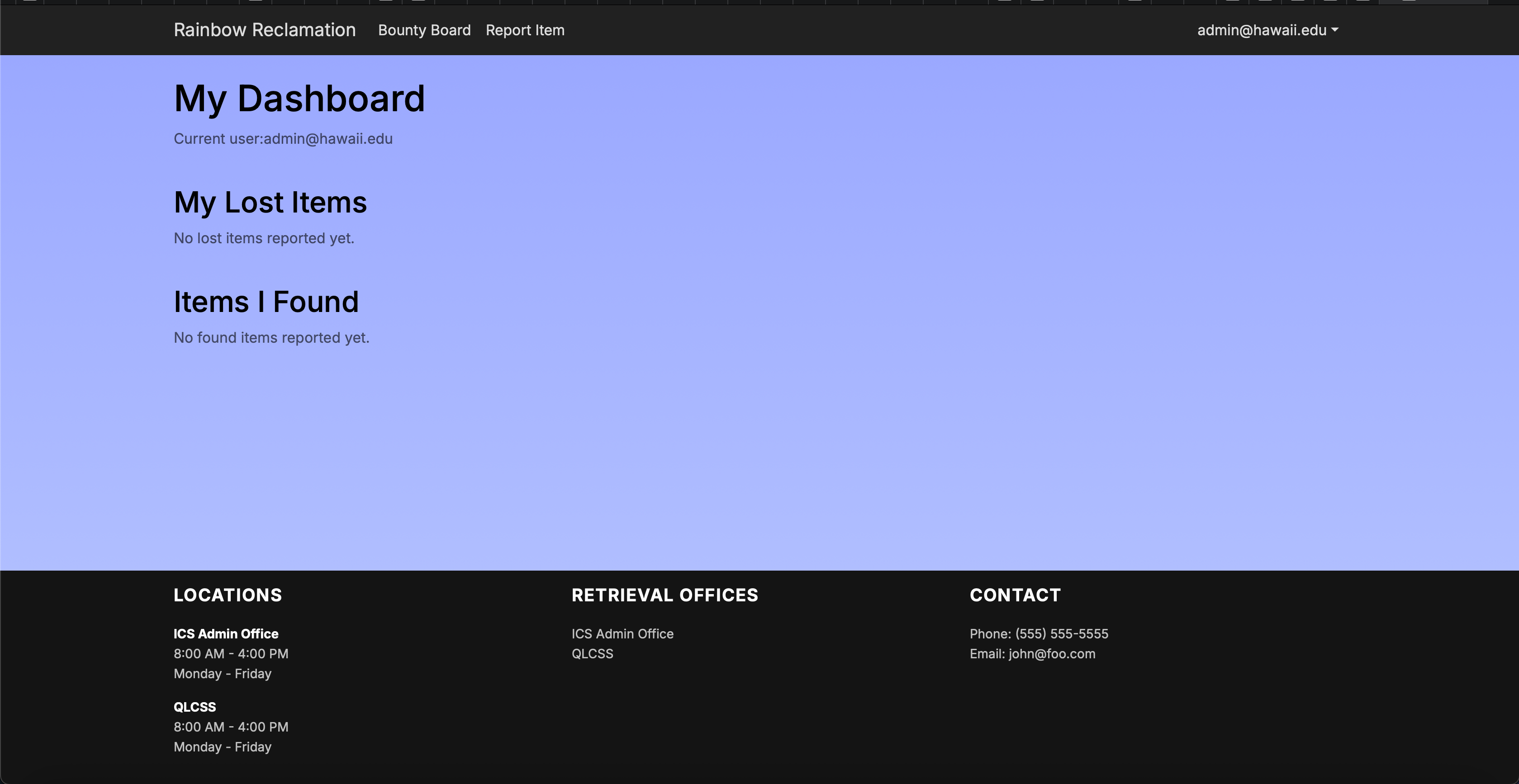The height and width of the screenshot is (784, 1519).
Task: Click QLCSS under Retrieval Offices
Action: (592, 653)
